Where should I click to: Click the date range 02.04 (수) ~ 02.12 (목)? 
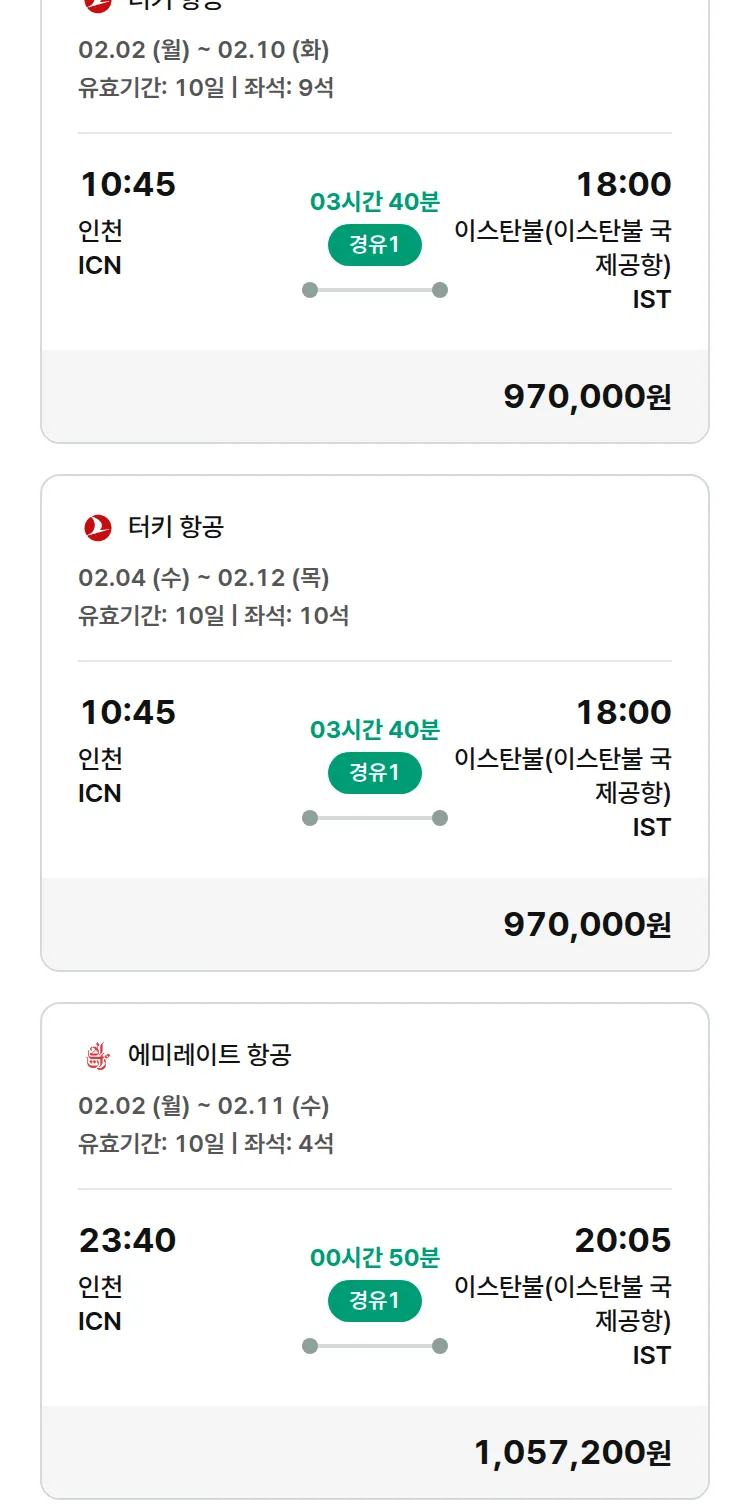tap(204, 578)
